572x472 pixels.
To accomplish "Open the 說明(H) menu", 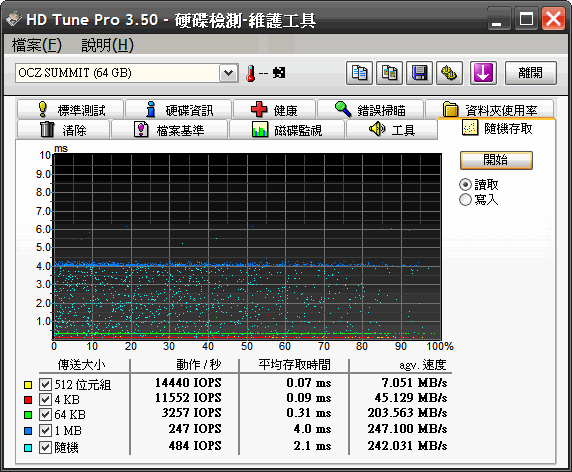I will pos(107,45).
